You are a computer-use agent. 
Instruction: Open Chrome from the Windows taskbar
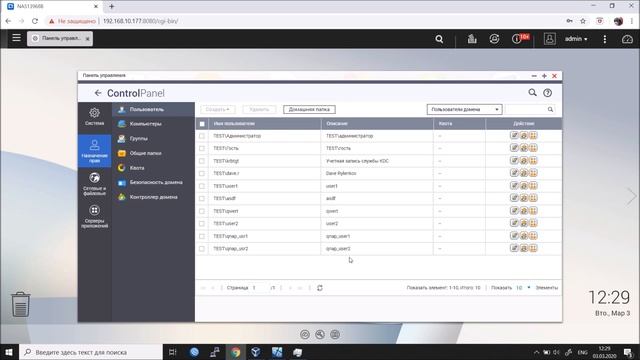pos(235,352)
